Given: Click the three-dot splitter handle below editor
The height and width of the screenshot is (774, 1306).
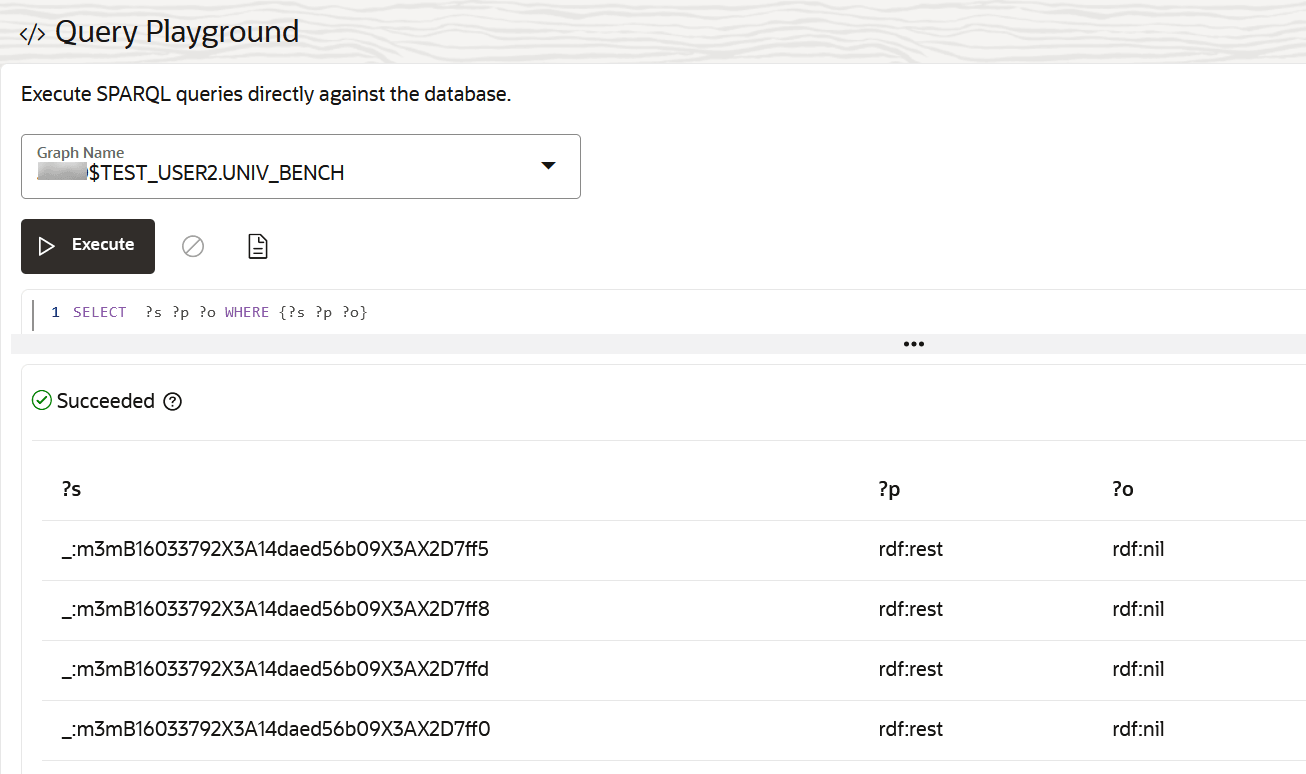Looking at the screenshot, I should click(x=913, y=344).
